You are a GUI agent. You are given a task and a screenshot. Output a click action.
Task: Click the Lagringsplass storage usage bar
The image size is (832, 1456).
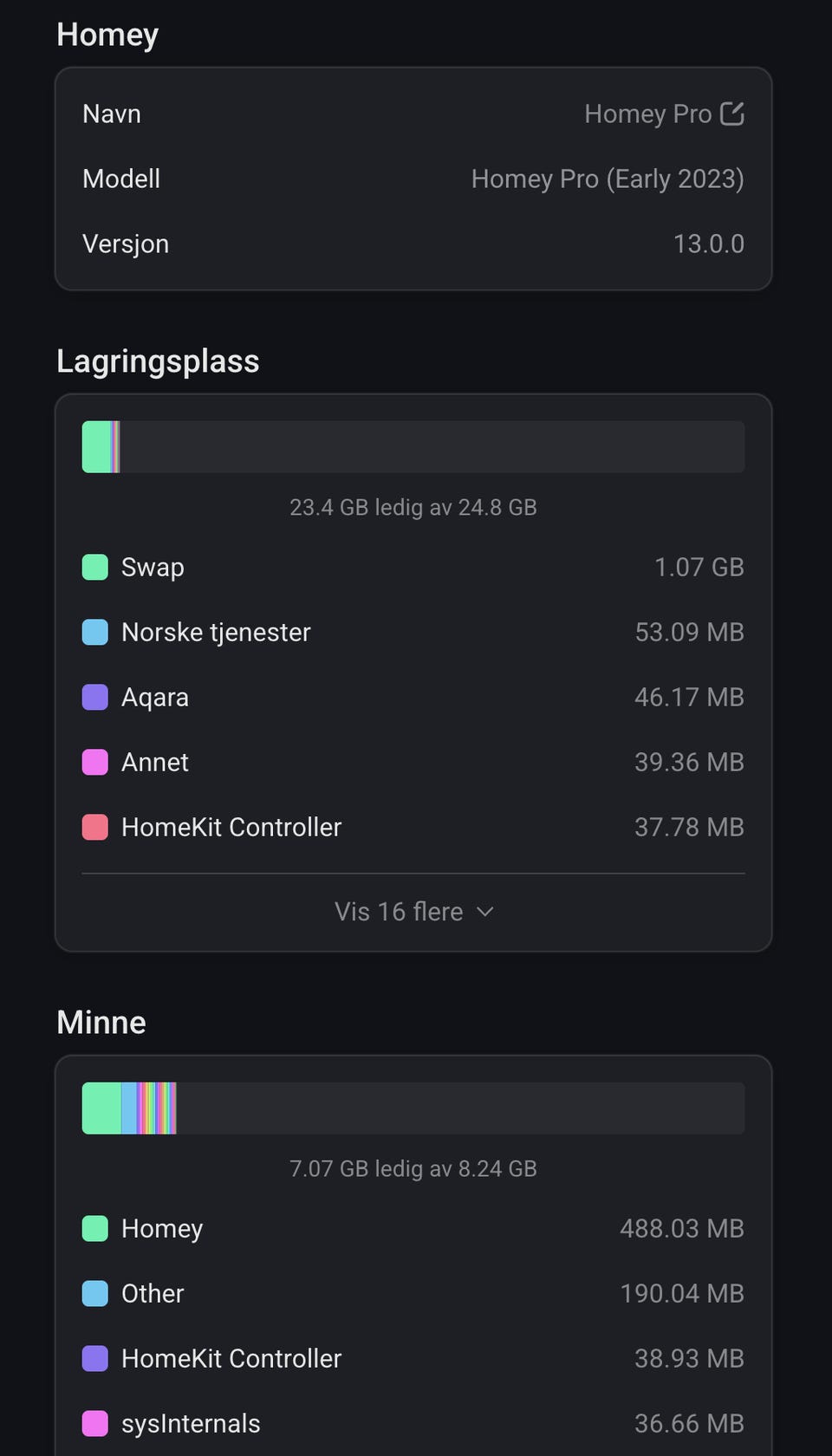(x=413, y=447)
